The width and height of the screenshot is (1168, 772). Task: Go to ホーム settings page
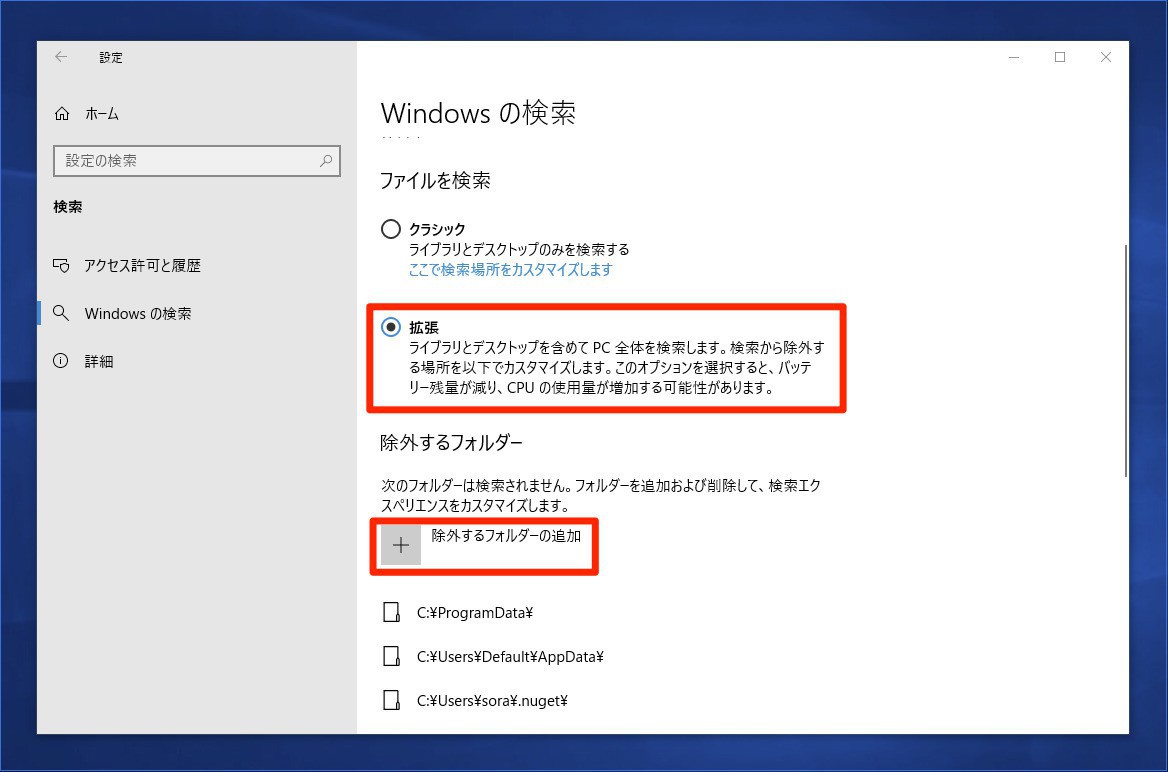pos(102,113)
